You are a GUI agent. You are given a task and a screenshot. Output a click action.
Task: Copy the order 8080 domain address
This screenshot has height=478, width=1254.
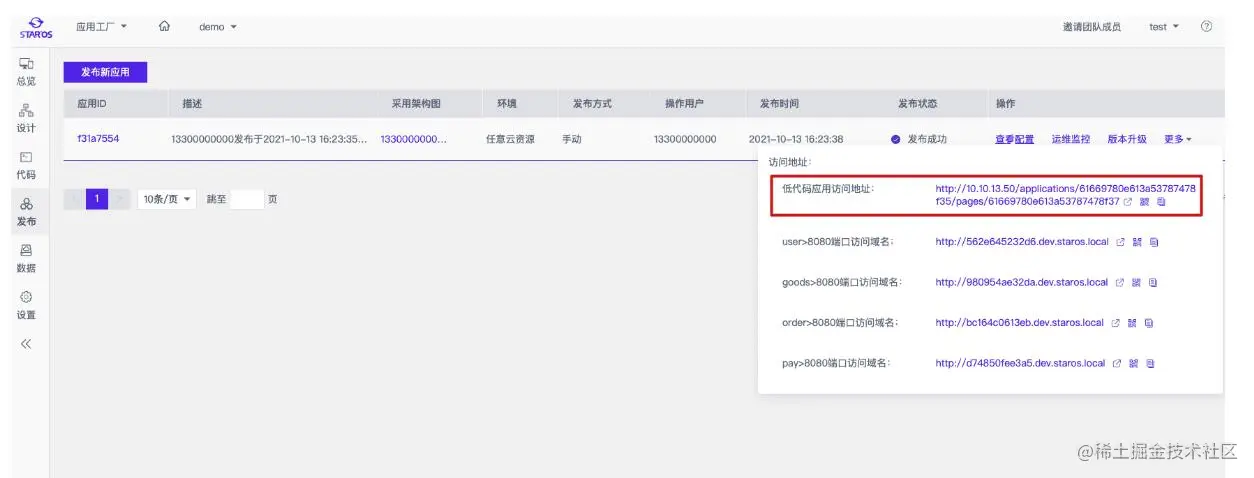(x=1148, y=323)
